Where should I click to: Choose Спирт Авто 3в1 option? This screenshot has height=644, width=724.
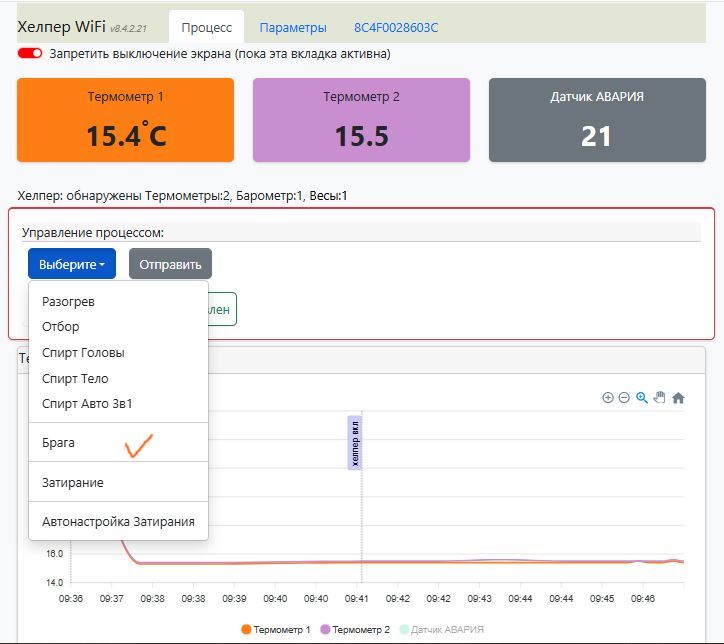click(x=118, y=403)
